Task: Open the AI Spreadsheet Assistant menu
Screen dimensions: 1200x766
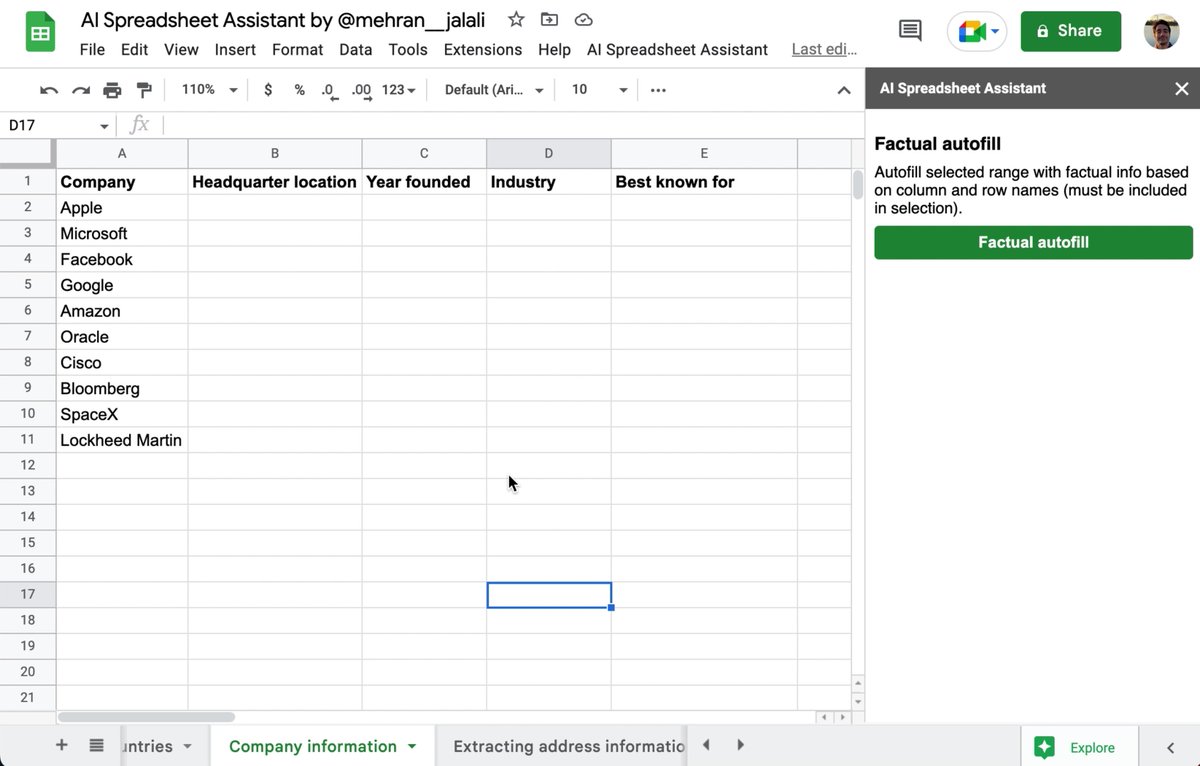Action: coord(677,49)
